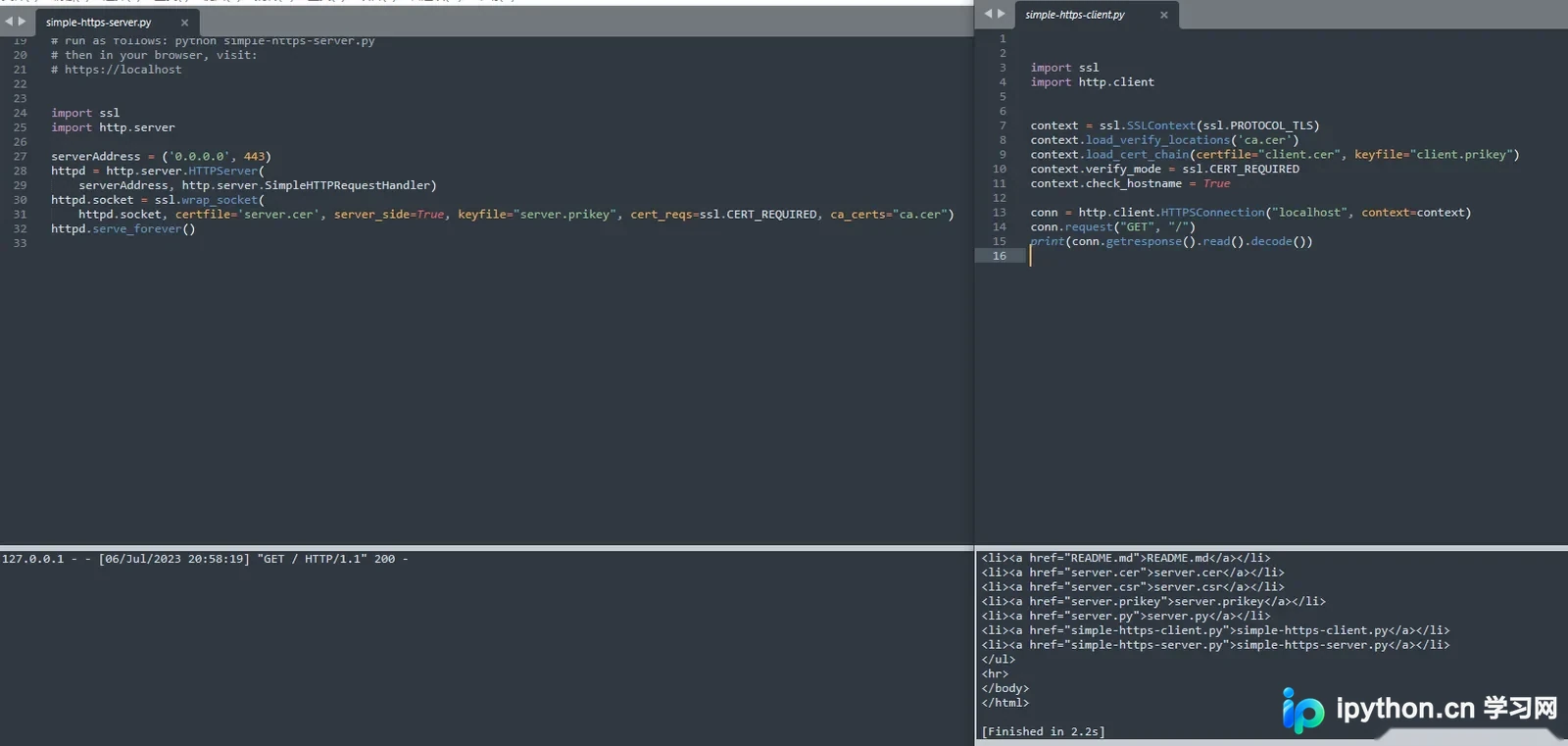
Task: Click the server.csr line in client output
Action: pyautogui.click(x=1132, y=587)
